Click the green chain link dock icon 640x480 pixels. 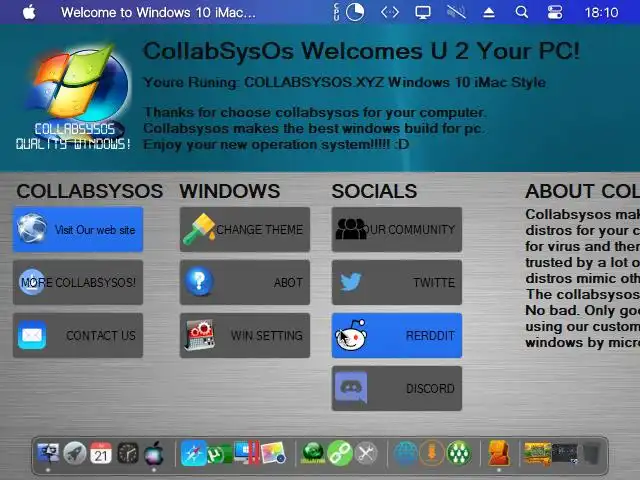point(340,453)
